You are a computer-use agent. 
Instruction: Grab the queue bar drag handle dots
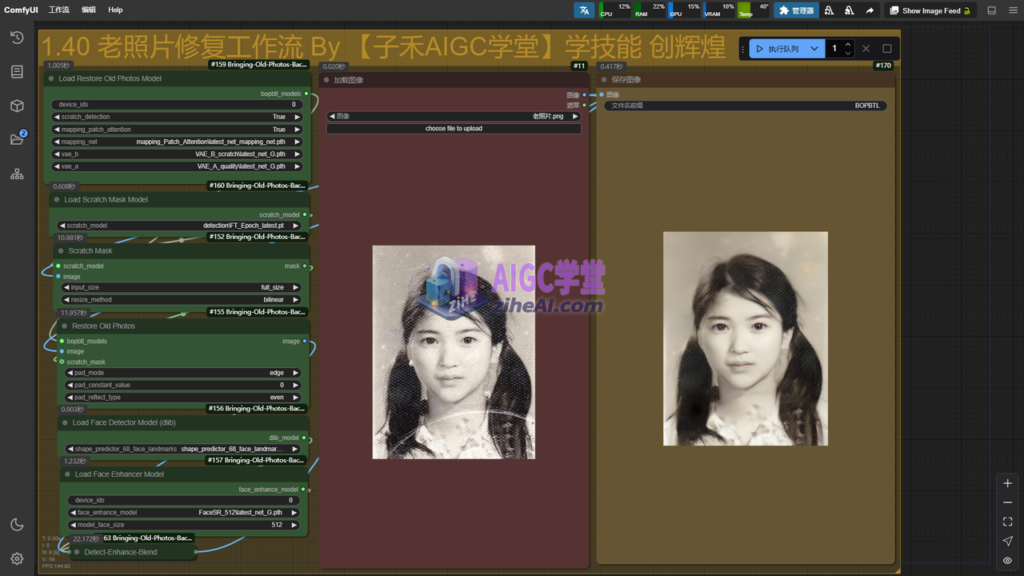pos(743,48)
